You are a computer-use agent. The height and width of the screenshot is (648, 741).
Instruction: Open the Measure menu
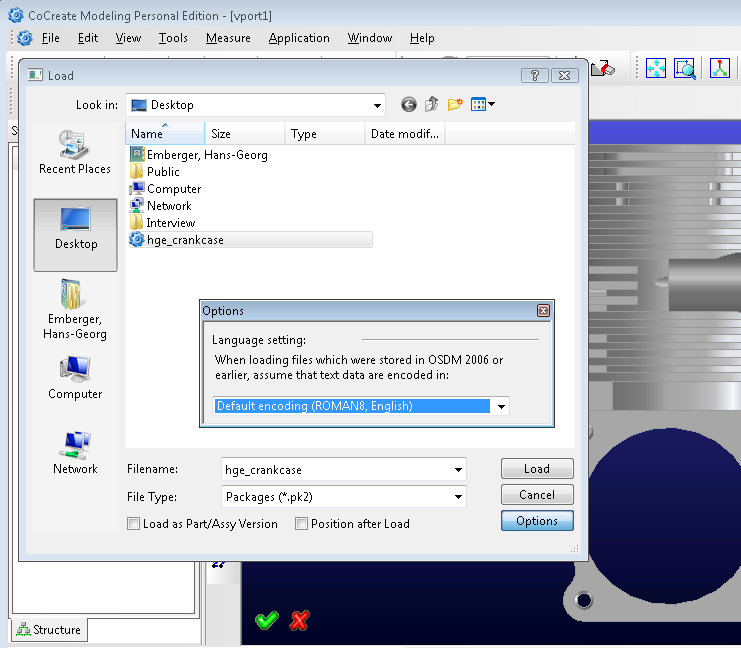[228, 38]
